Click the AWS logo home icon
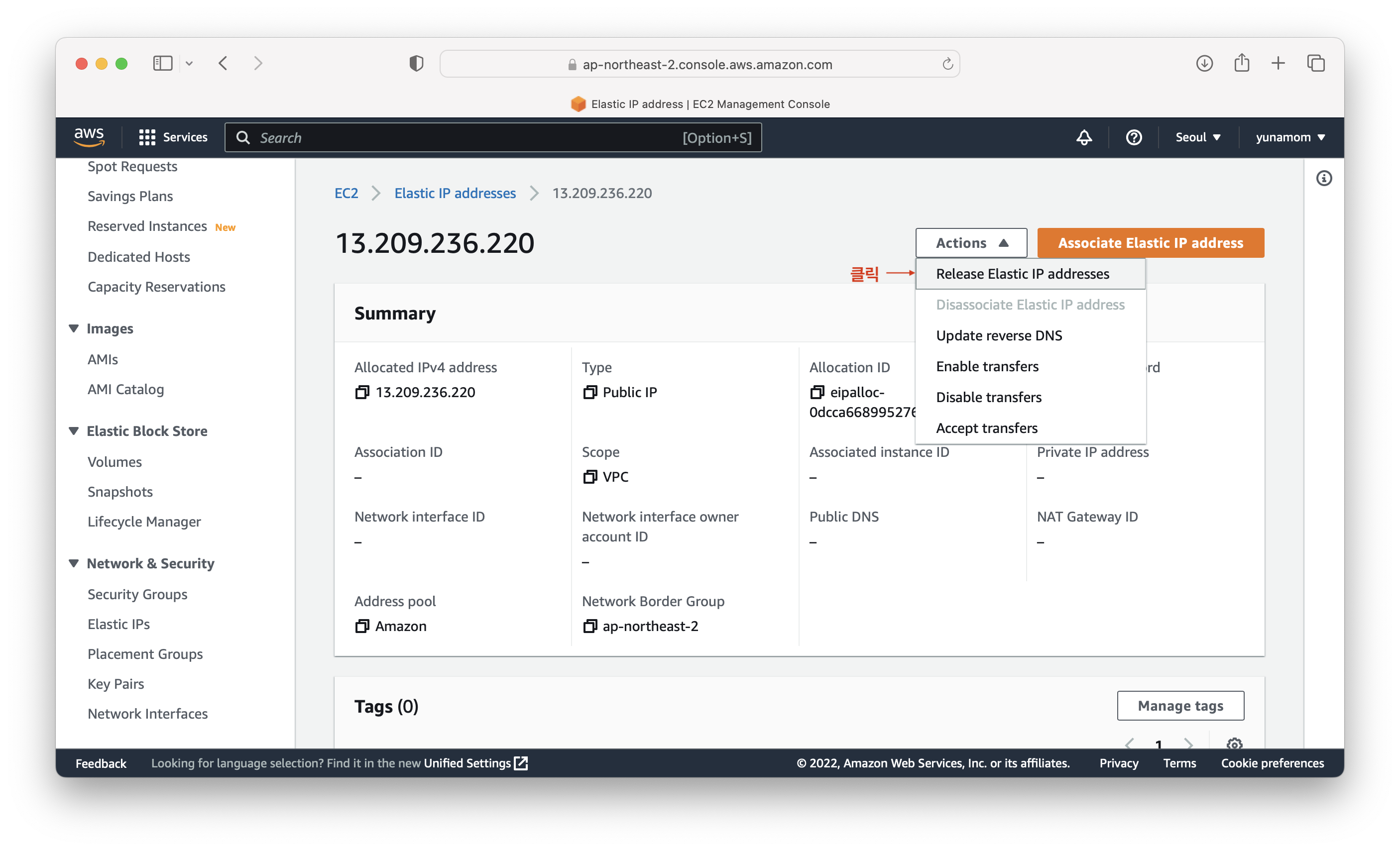Viewport: 1400px width, 851px height. click(x=89, y=137)
